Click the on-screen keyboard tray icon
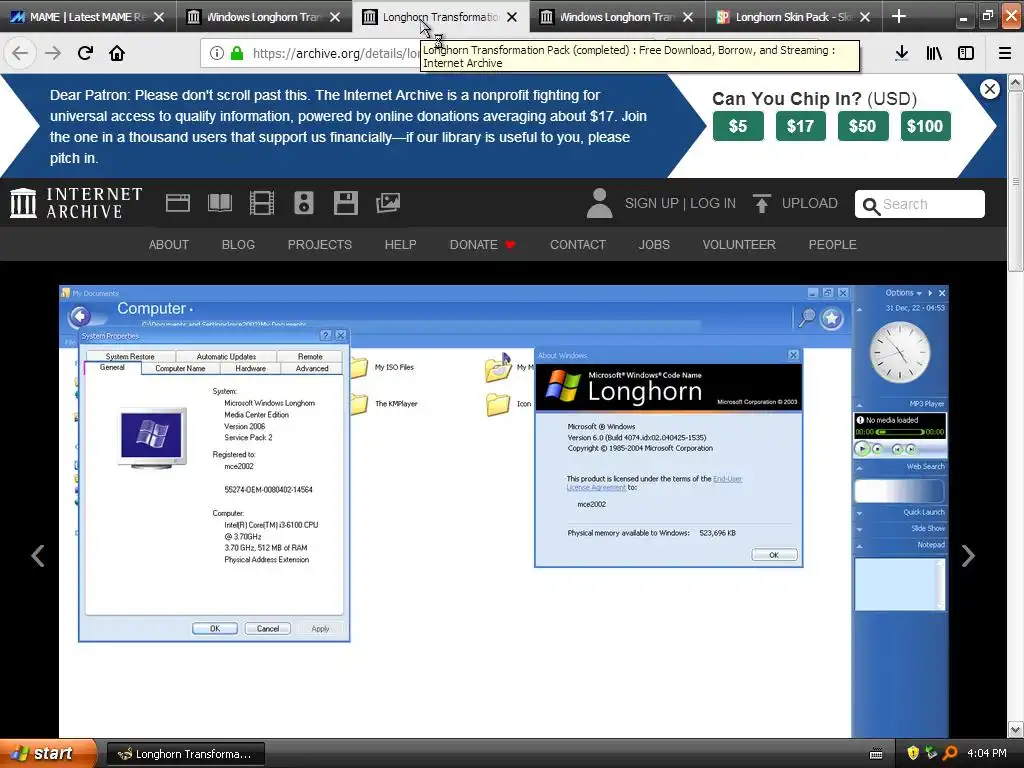Viewport: 1024px width, 768px height. tap(876, 754)
